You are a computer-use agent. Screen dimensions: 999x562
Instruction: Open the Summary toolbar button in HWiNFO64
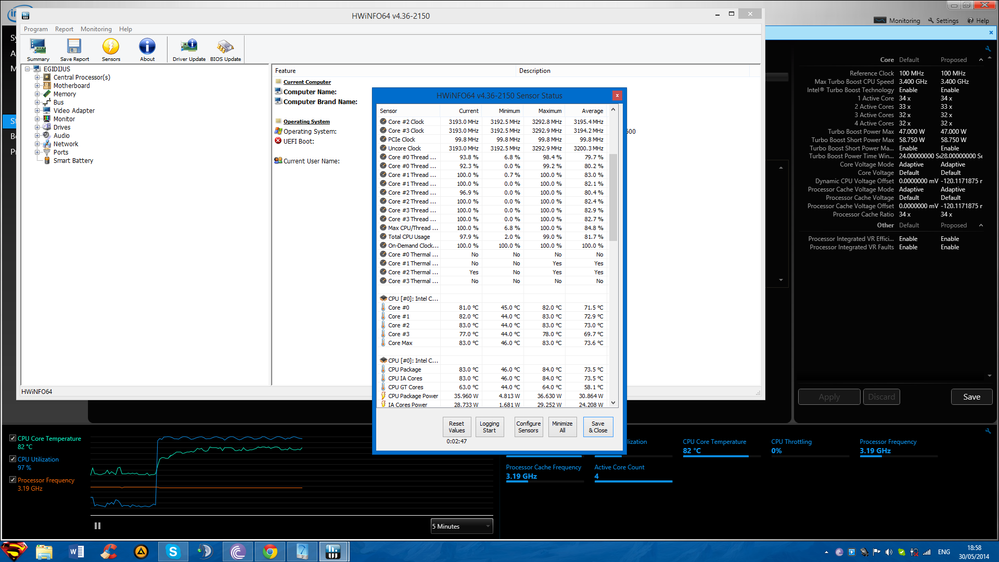pos(38,50)
